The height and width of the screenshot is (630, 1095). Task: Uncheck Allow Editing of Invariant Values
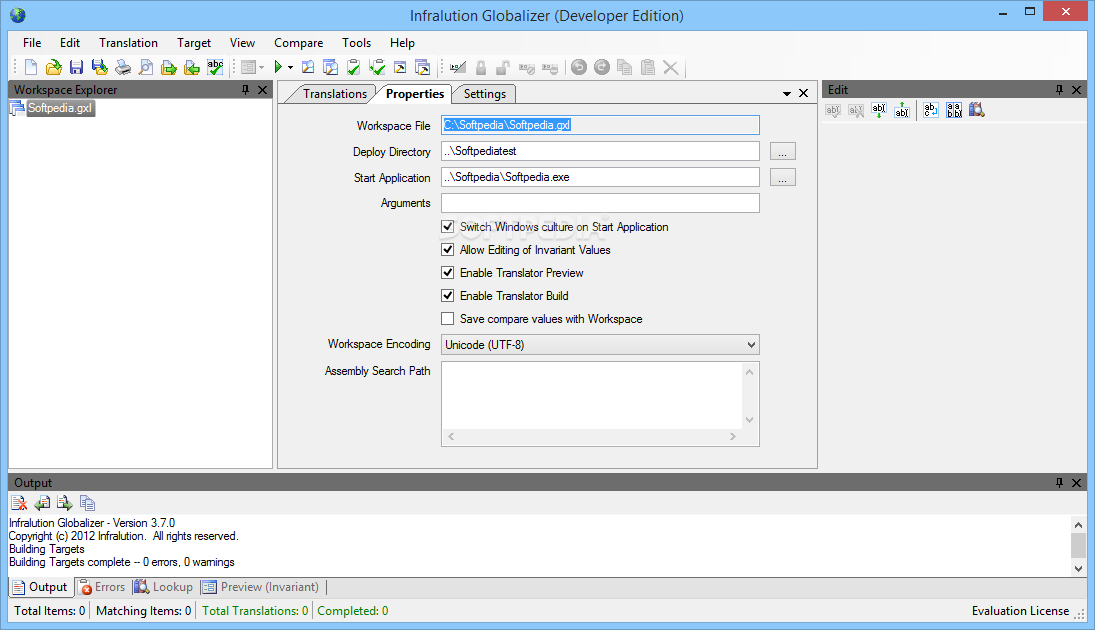coord(448,249)
